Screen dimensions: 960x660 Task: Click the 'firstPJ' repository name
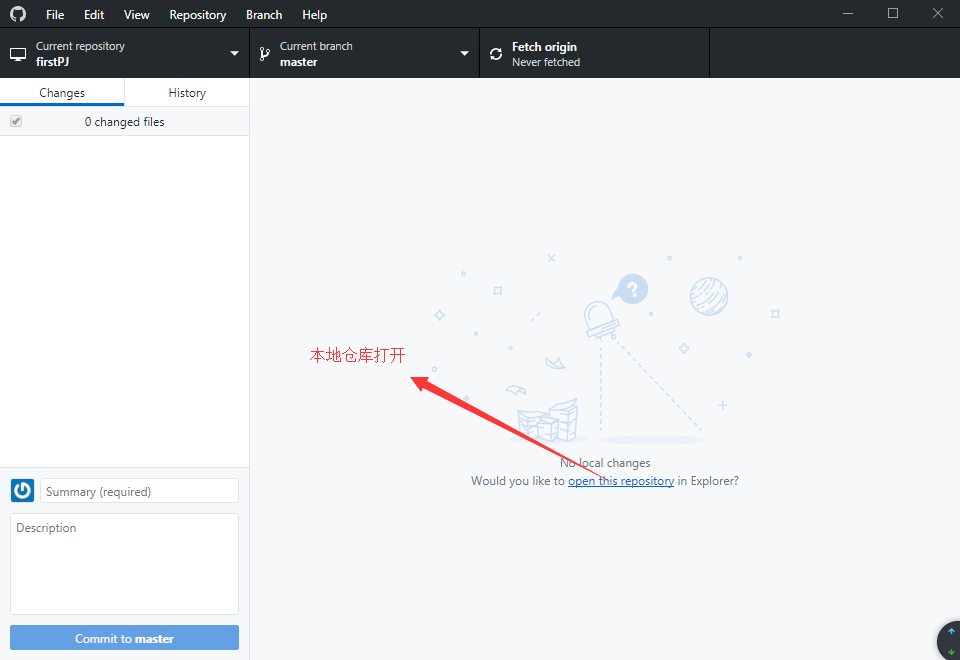pos(53,62)
